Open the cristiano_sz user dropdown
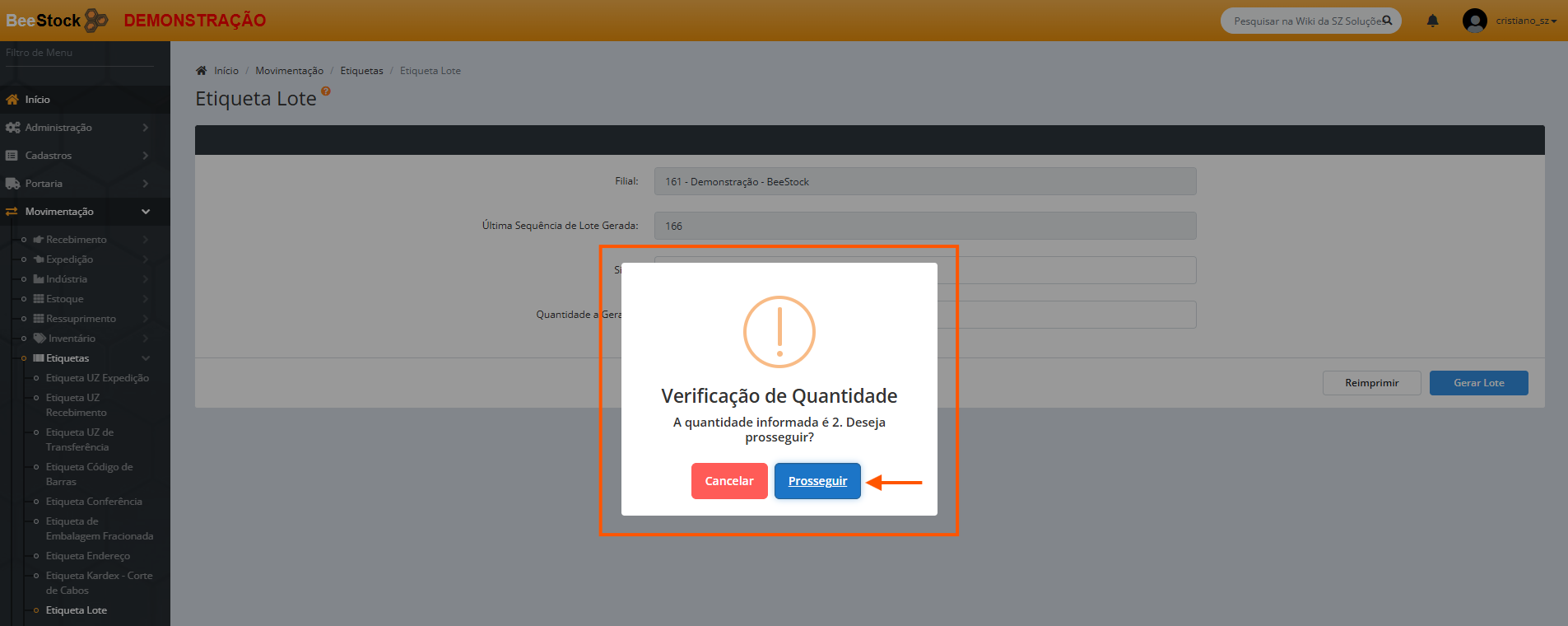 (1526, 21)
